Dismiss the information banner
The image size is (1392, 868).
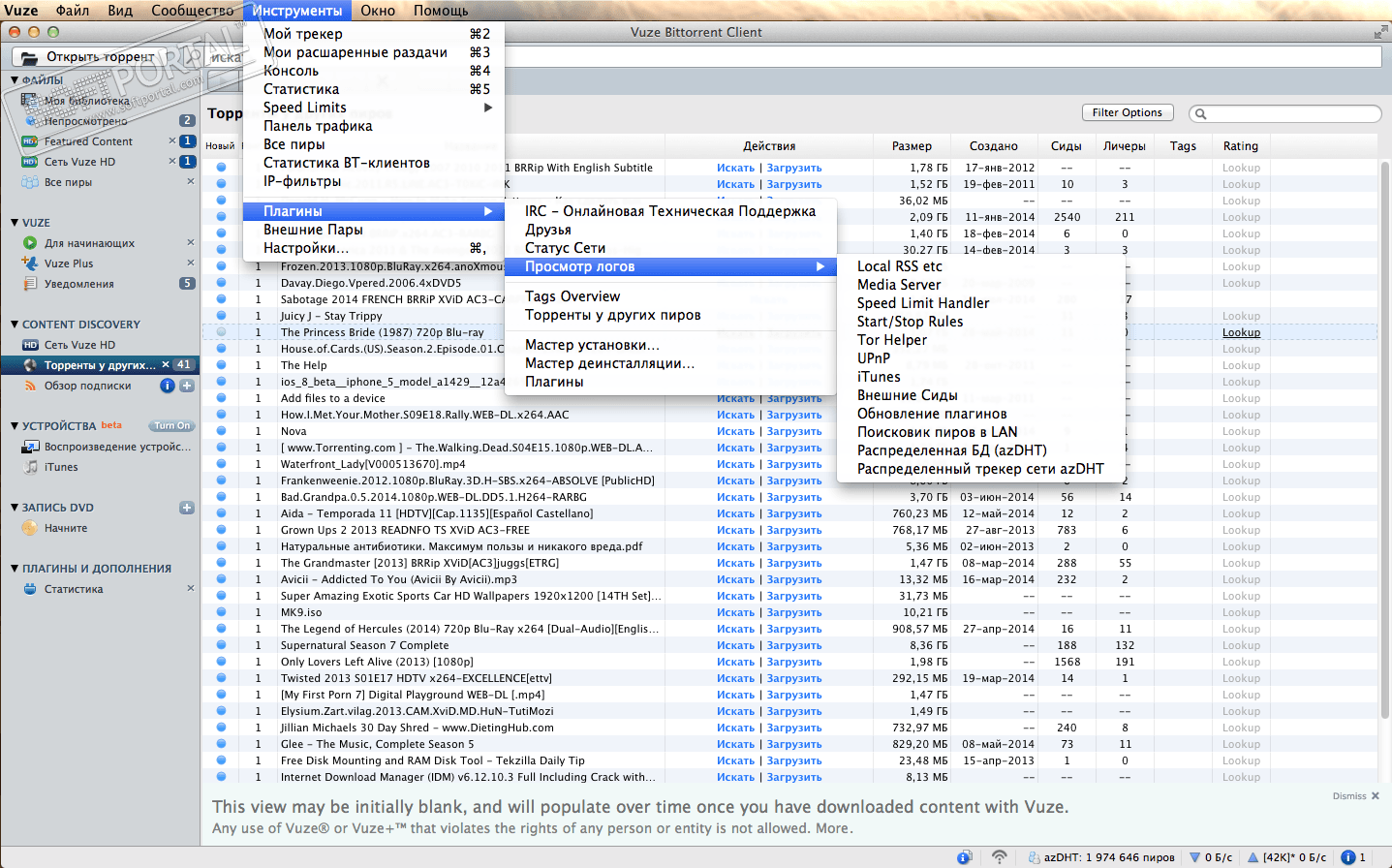click(1355, 796)
